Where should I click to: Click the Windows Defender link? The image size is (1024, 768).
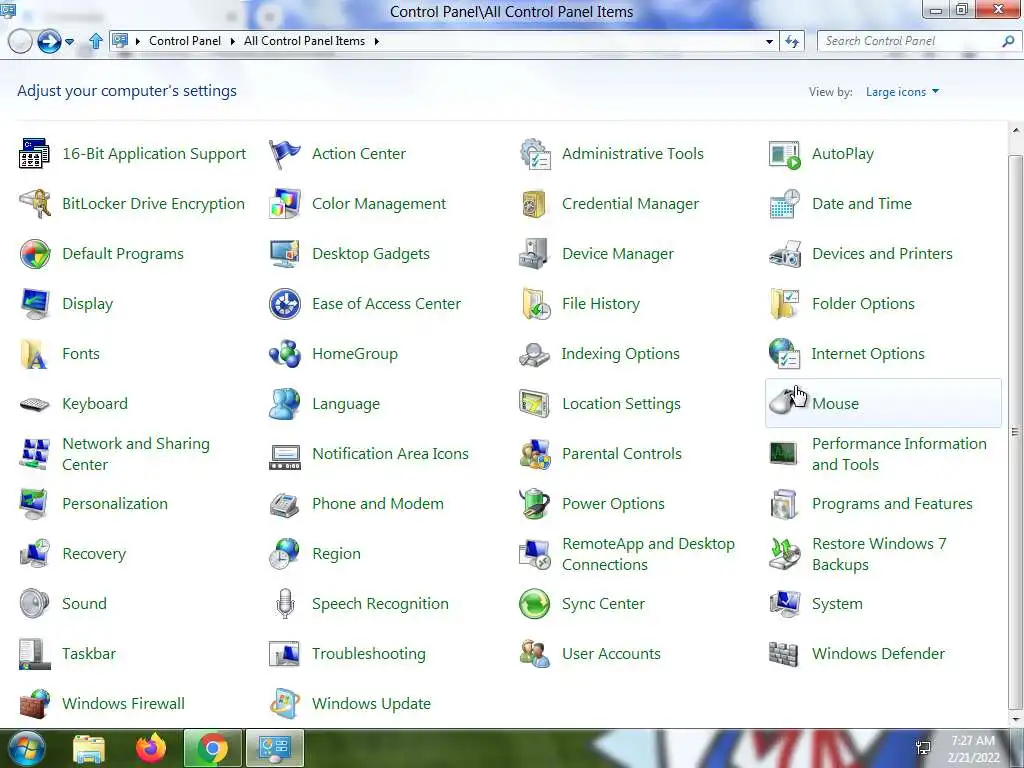[x=878, y=654]
